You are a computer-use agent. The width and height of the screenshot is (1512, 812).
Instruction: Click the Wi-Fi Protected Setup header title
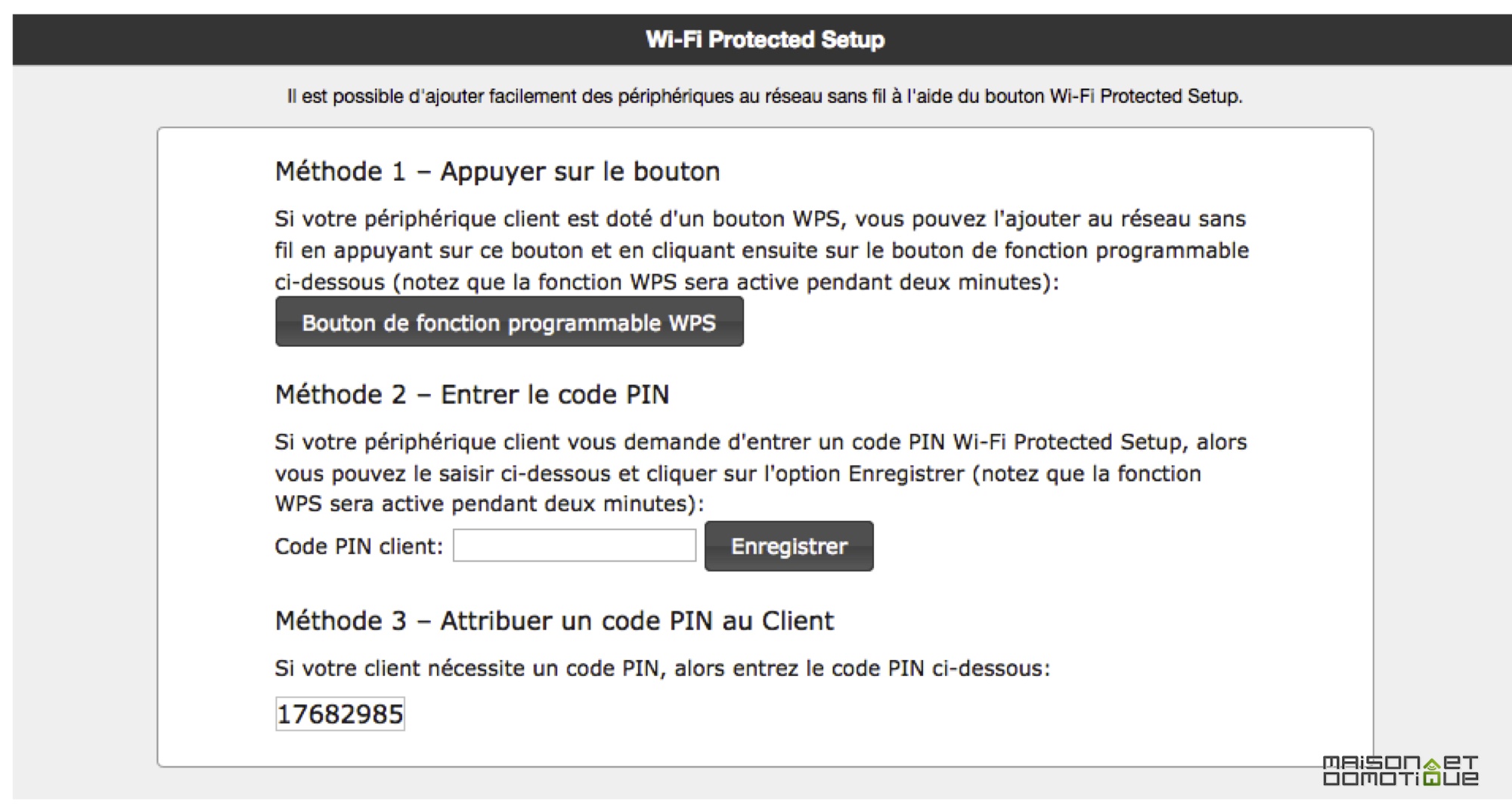[x=765, y=39]
